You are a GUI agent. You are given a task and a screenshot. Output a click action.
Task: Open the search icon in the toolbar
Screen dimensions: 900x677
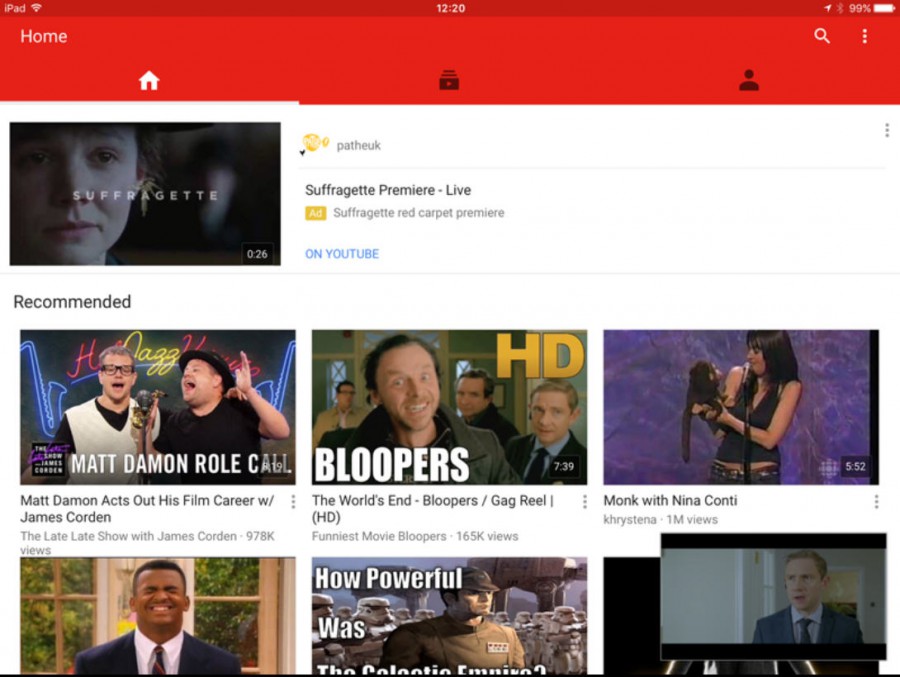[x=822, y=36]
